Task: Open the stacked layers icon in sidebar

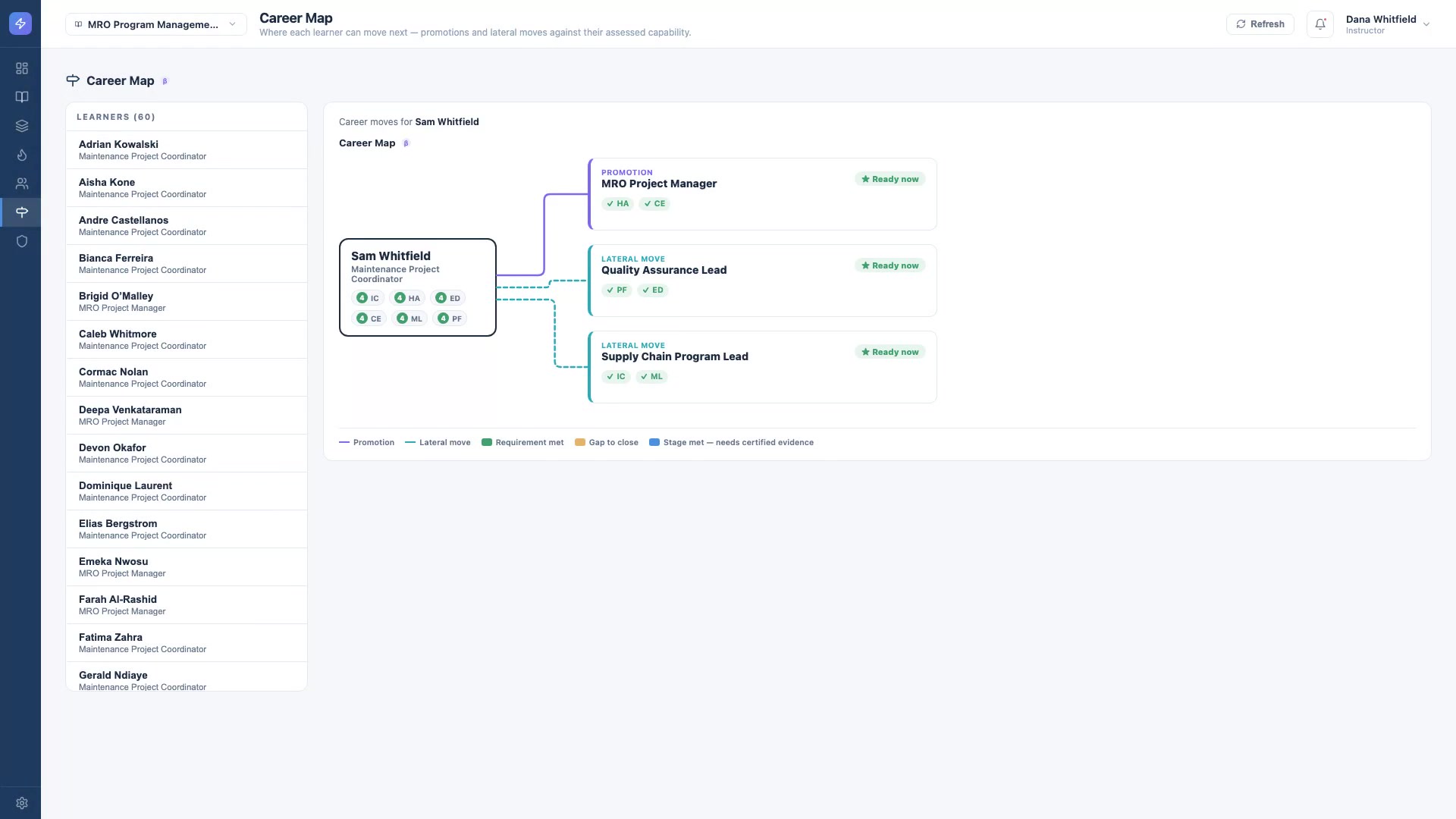Action: tap(22, 126)
